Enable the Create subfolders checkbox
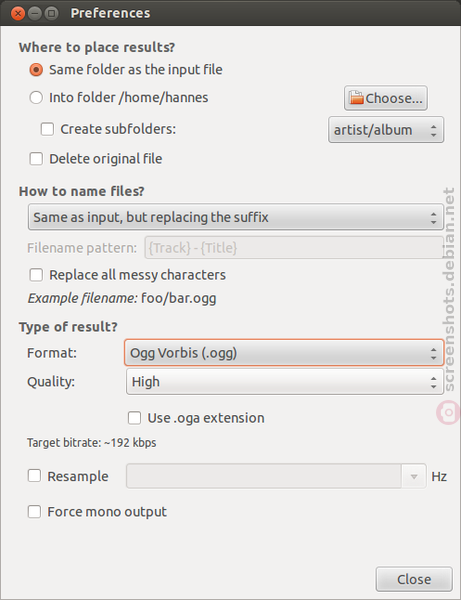 (x=47, y=129)
